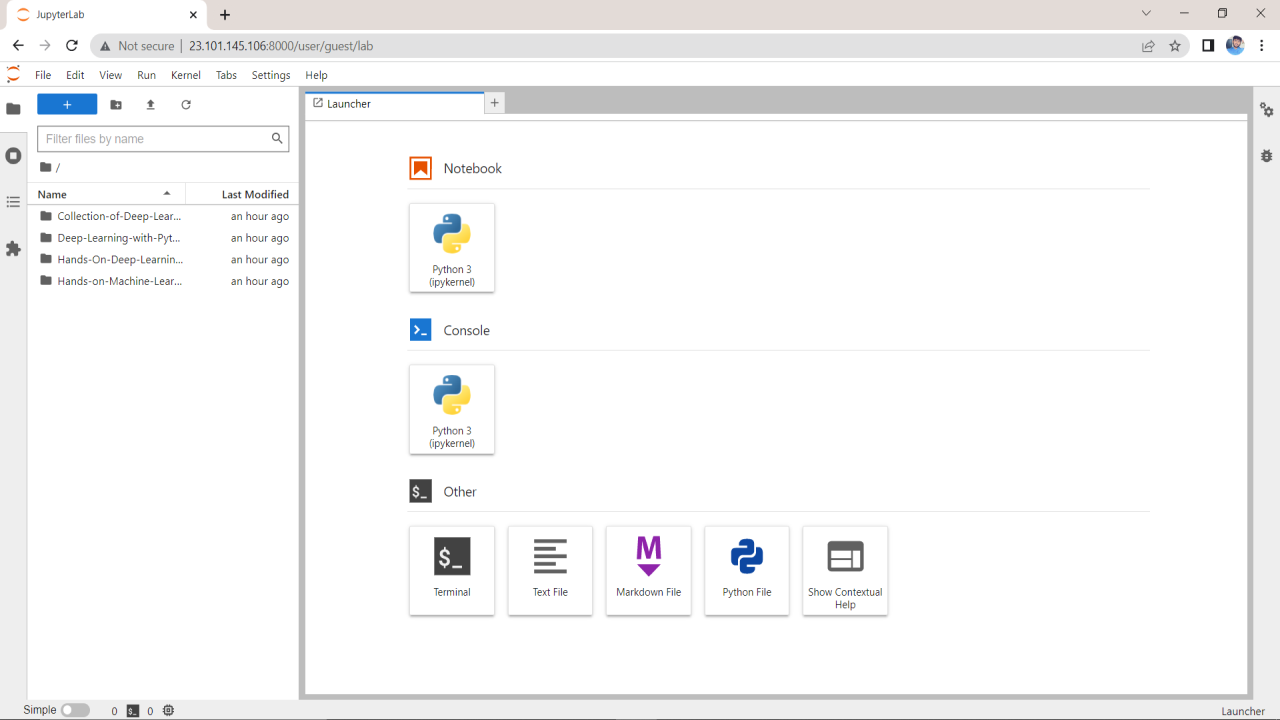This screenshot has height=720, width=1280.
Task: Open the Tabs menu
Action: tap(226, 75)
